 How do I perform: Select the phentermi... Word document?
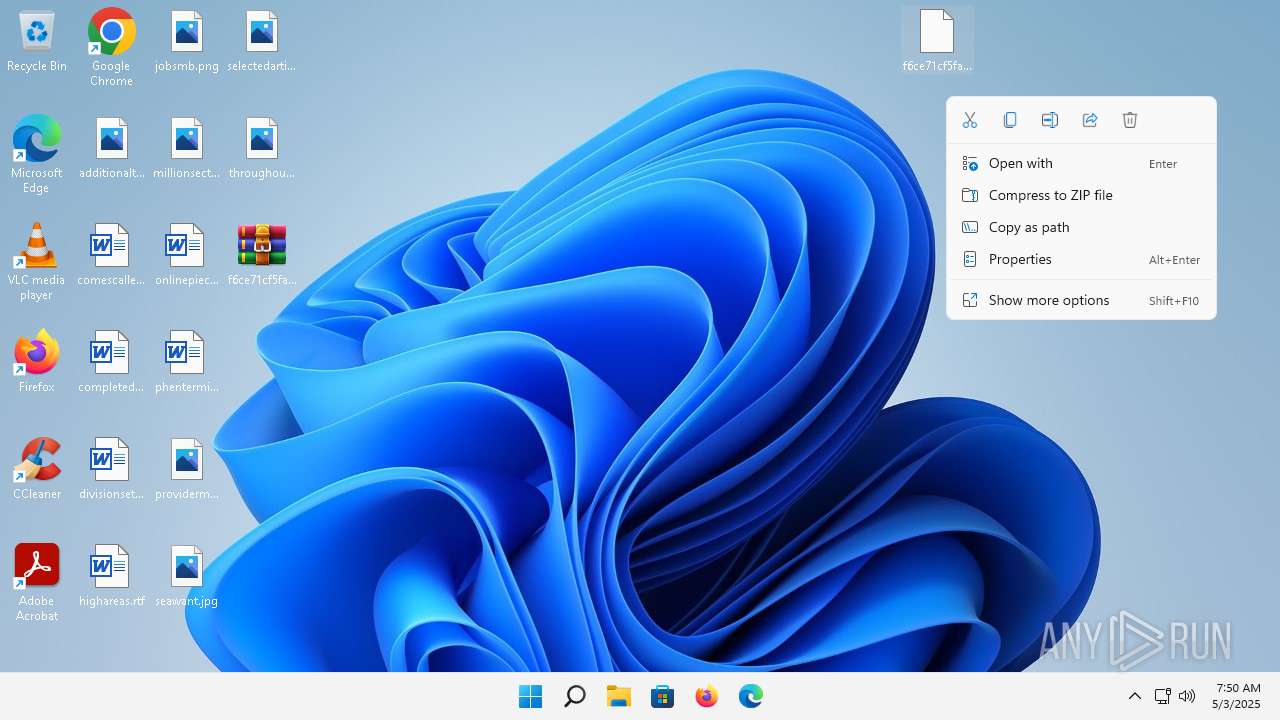(x=187, y=362)
